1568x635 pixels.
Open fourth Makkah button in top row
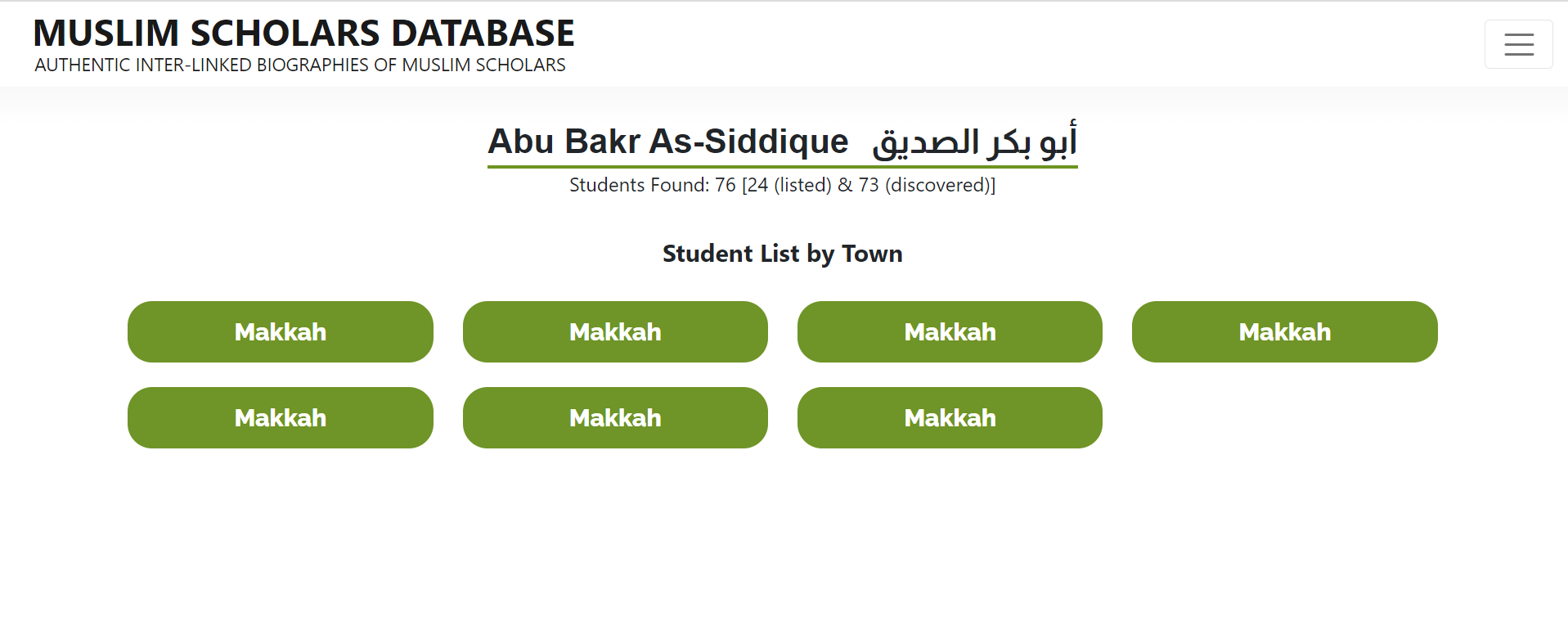[1284, 331]
